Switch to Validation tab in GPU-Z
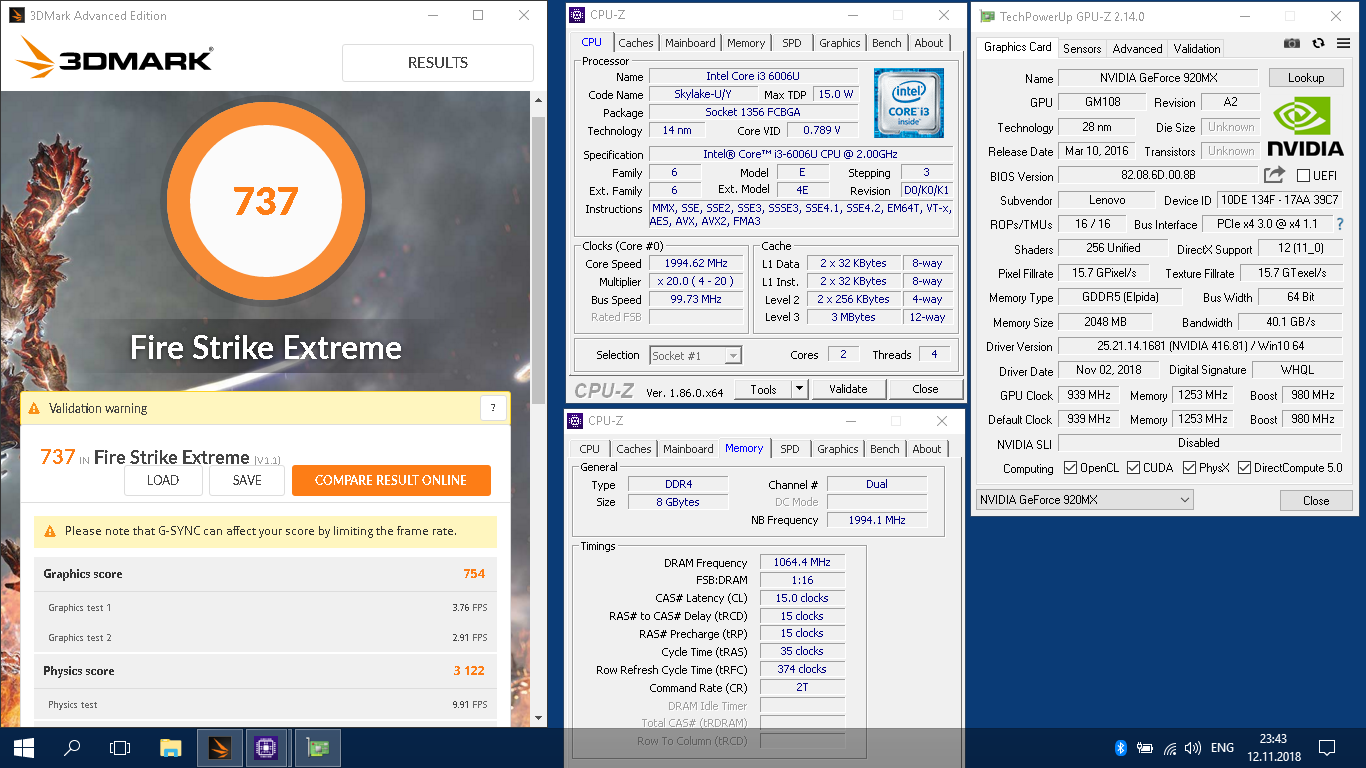This screenshot has width=1366, height=768. click(1197, 48)
